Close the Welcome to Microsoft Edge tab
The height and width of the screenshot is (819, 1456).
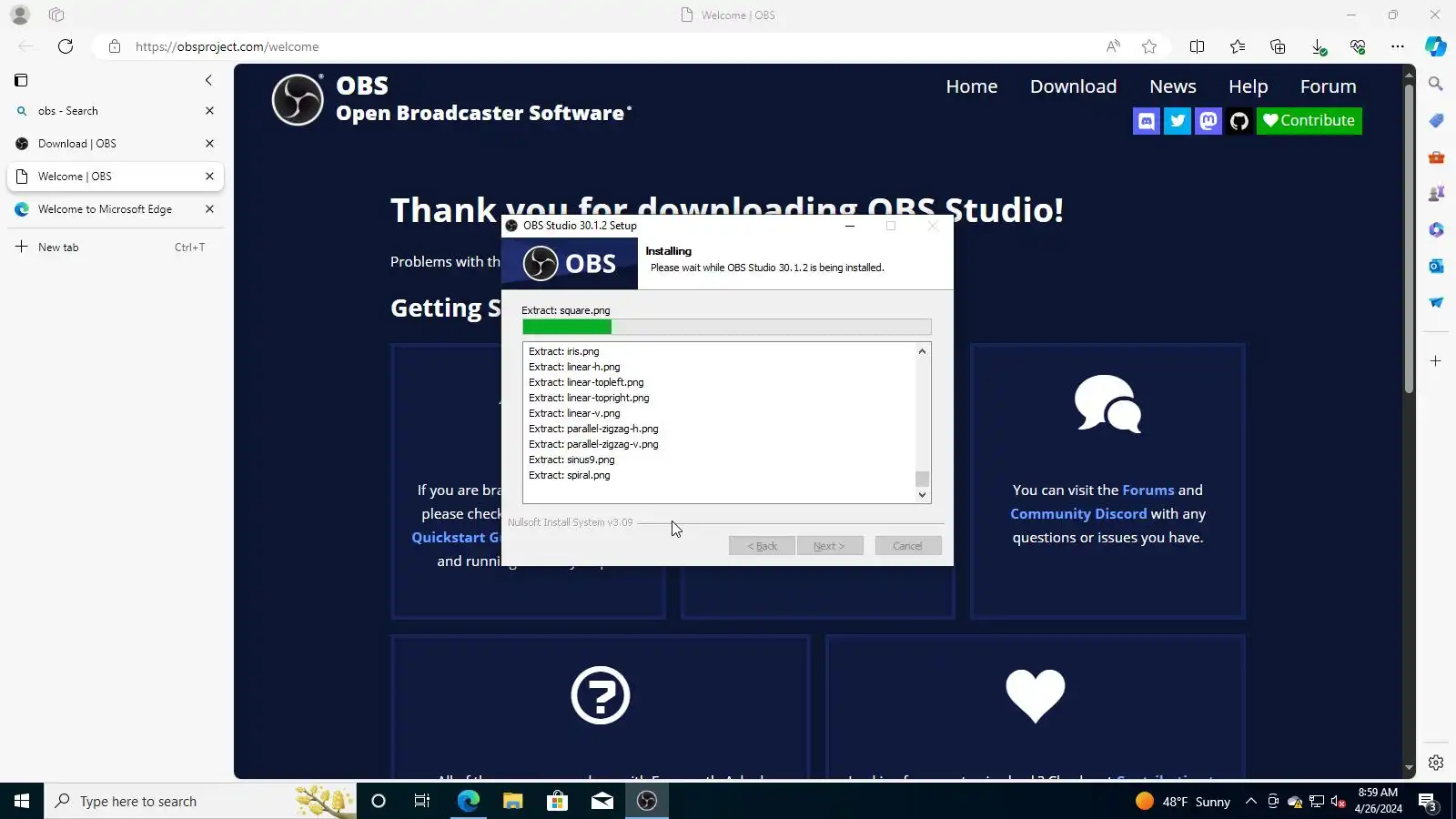click(x=209, y=209)
